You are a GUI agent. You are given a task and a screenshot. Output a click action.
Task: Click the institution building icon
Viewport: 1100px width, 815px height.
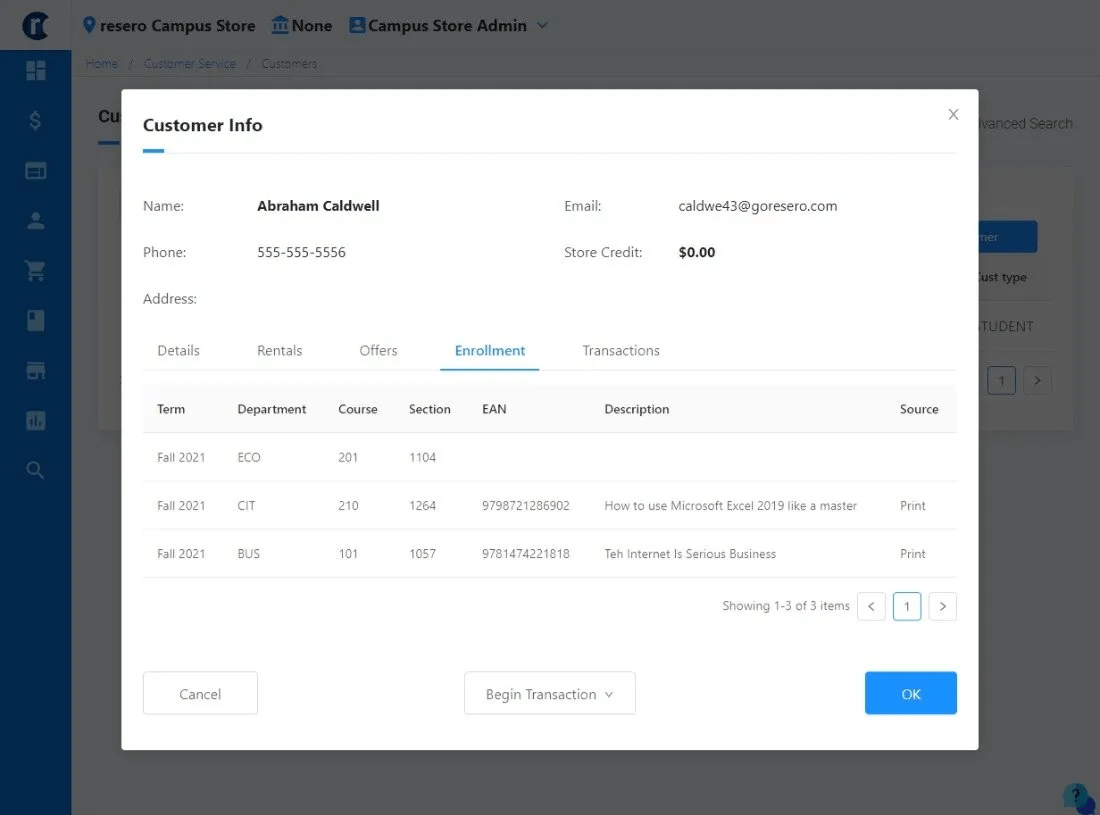pyautogui.click(x=280, y=25)
